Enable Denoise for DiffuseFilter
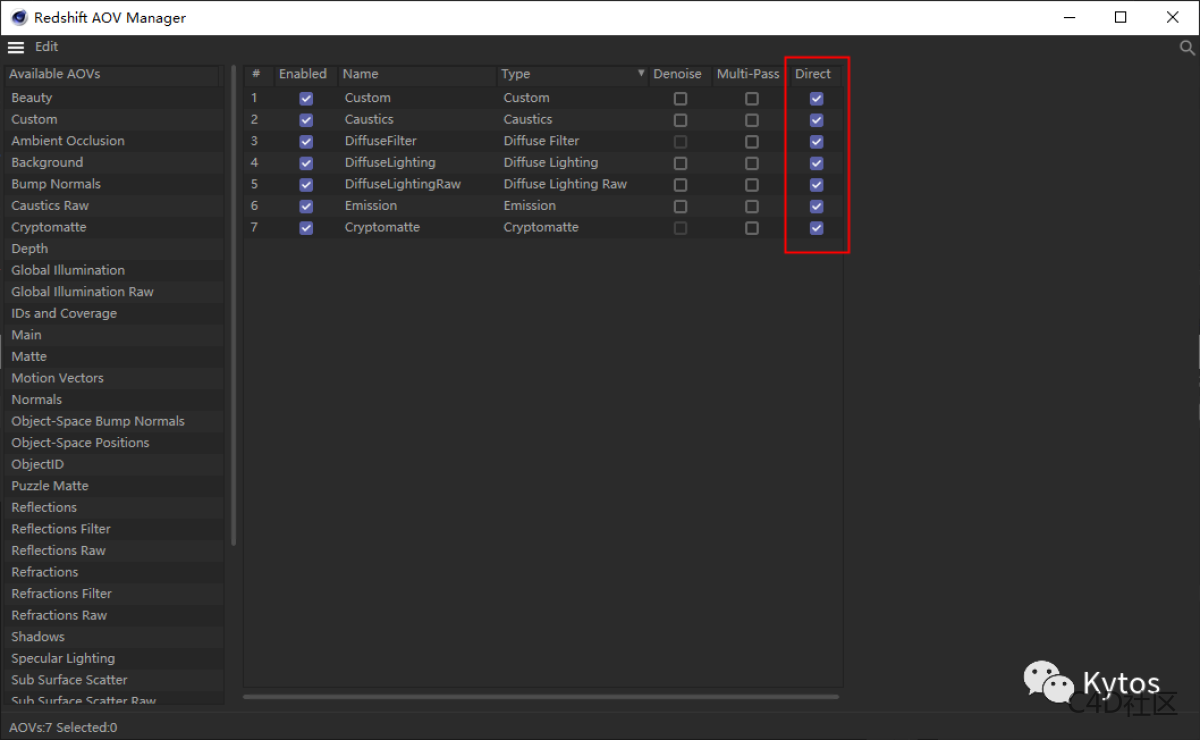The image size is (1200, 740). pos(680,141)
